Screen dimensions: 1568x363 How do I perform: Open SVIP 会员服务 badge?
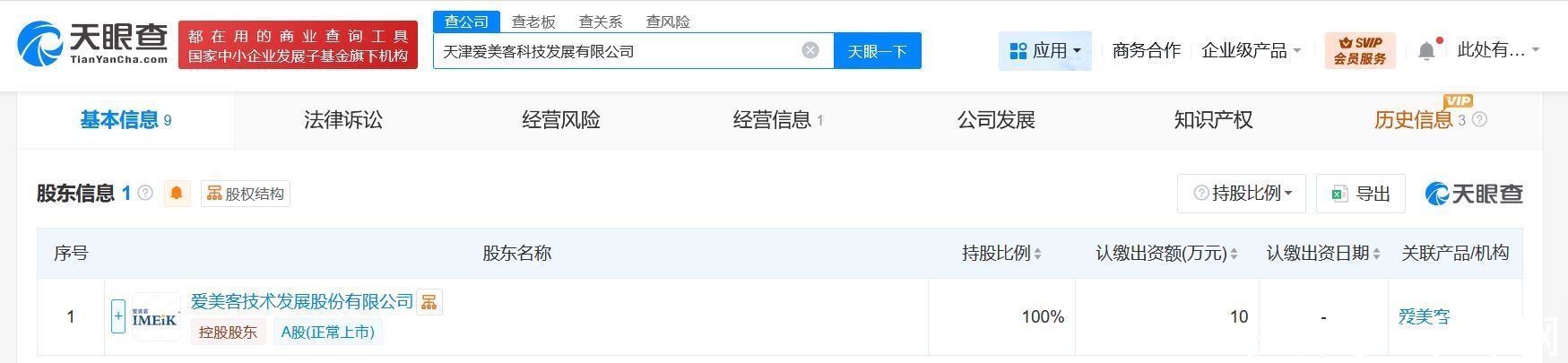point(1360,50)
